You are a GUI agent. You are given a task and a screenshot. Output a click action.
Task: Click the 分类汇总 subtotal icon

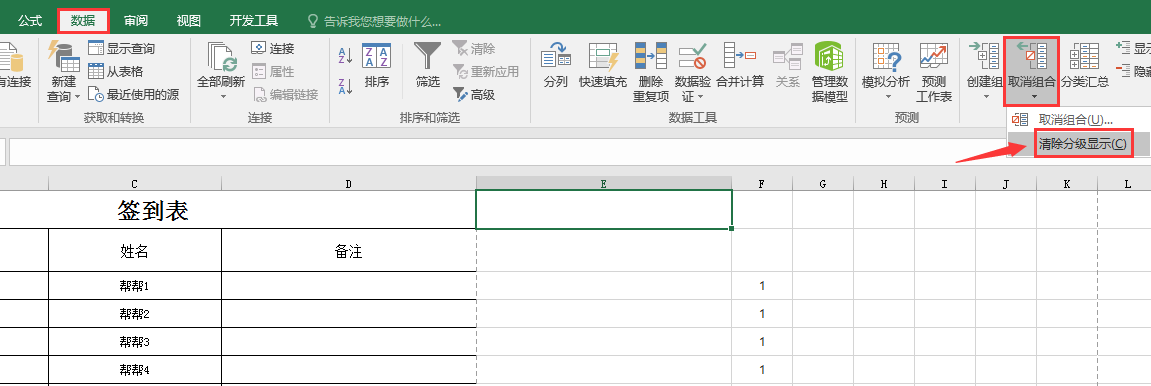(1084, 56)
